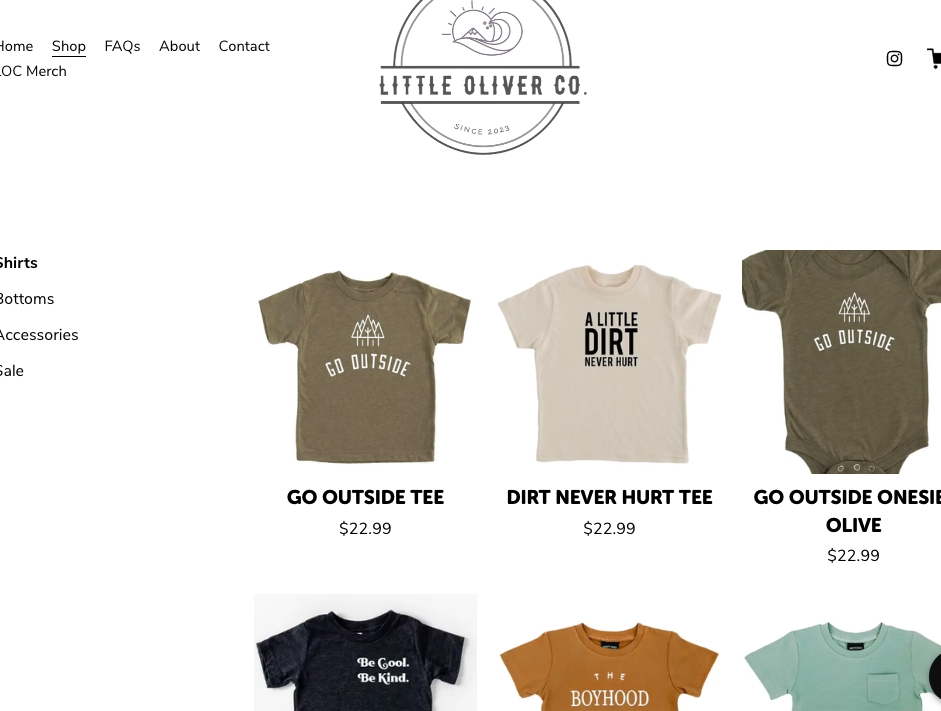
Task: Open the LOC Merch page
Action: tap(33, 71)
